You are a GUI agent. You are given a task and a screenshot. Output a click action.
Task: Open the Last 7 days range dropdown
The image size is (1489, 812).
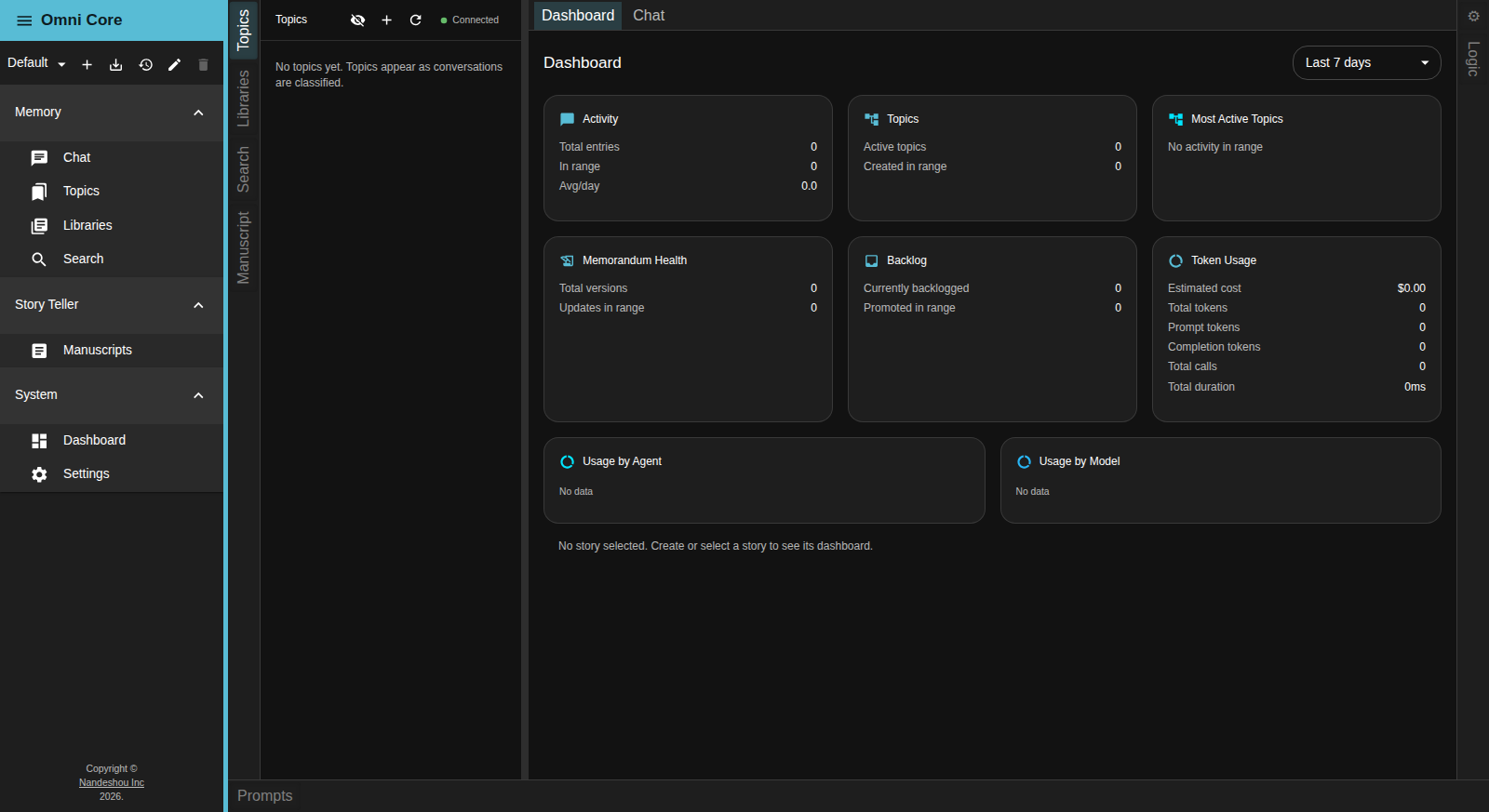point(1366,62)
